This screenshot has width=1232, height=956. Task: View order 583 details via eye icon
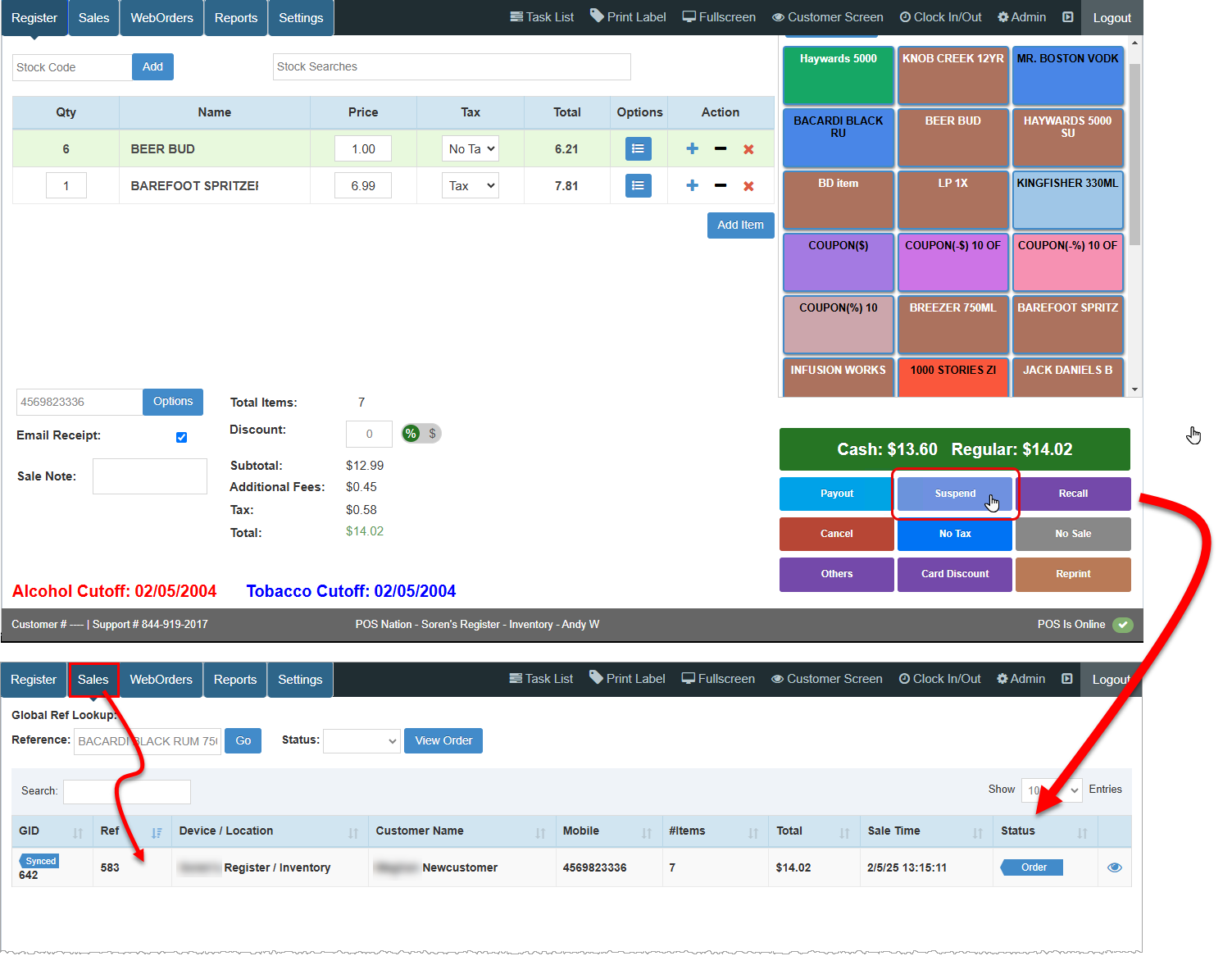pyautogui.click(x=1114, y=867)
